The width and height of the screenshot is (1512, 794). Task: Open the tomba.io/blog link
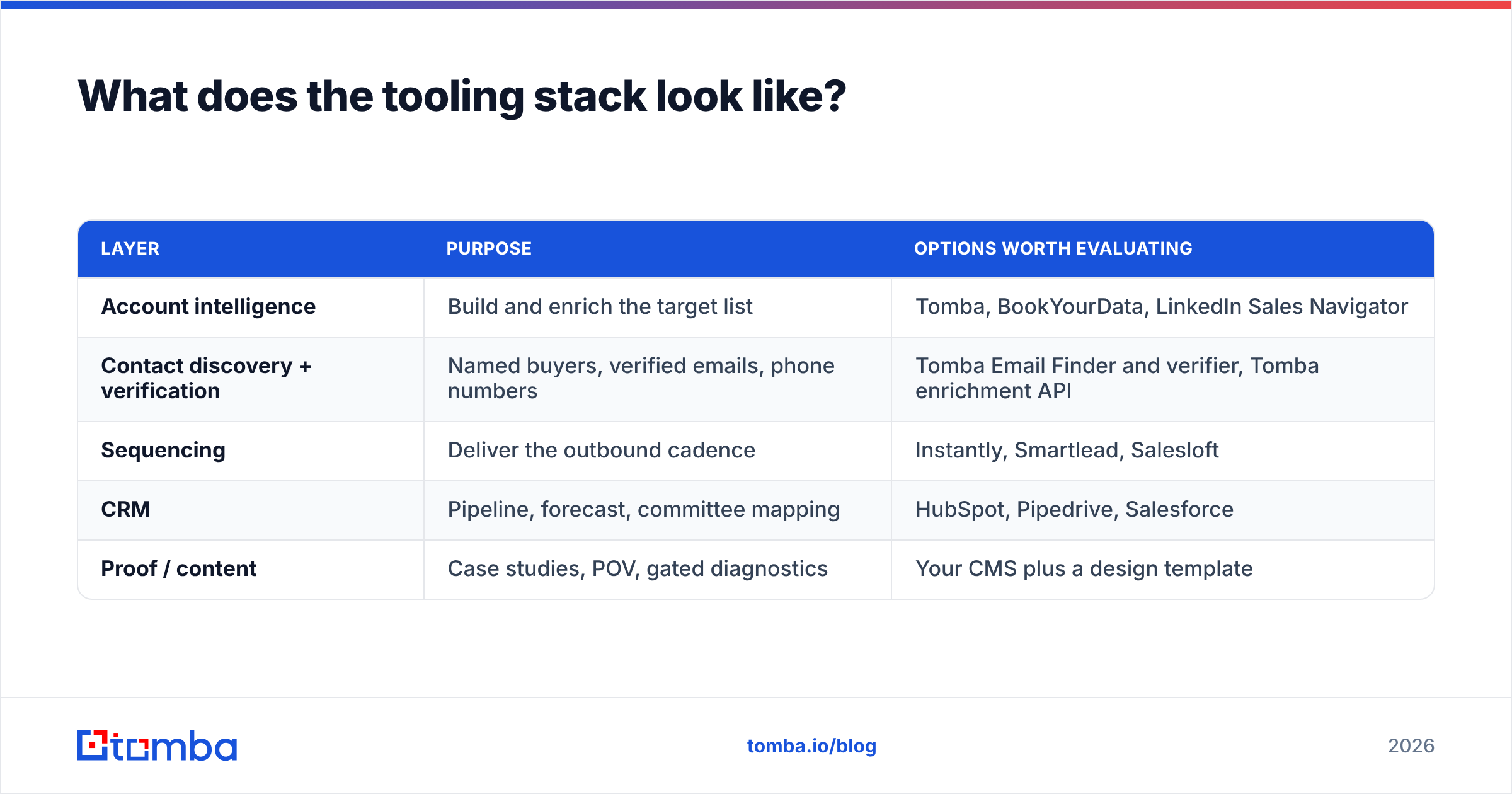[x=811, y=746]
